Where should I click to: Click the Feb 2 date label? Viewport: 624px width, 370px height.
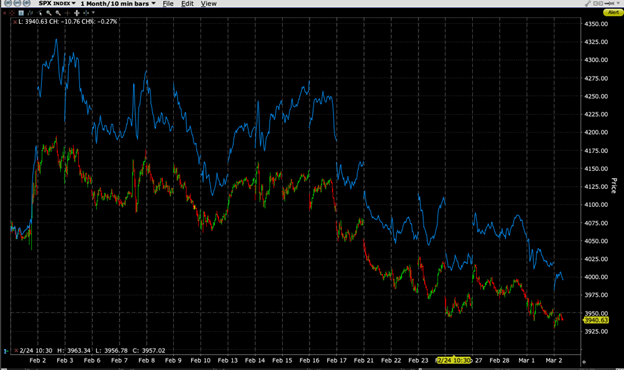[x=38, y=360]
